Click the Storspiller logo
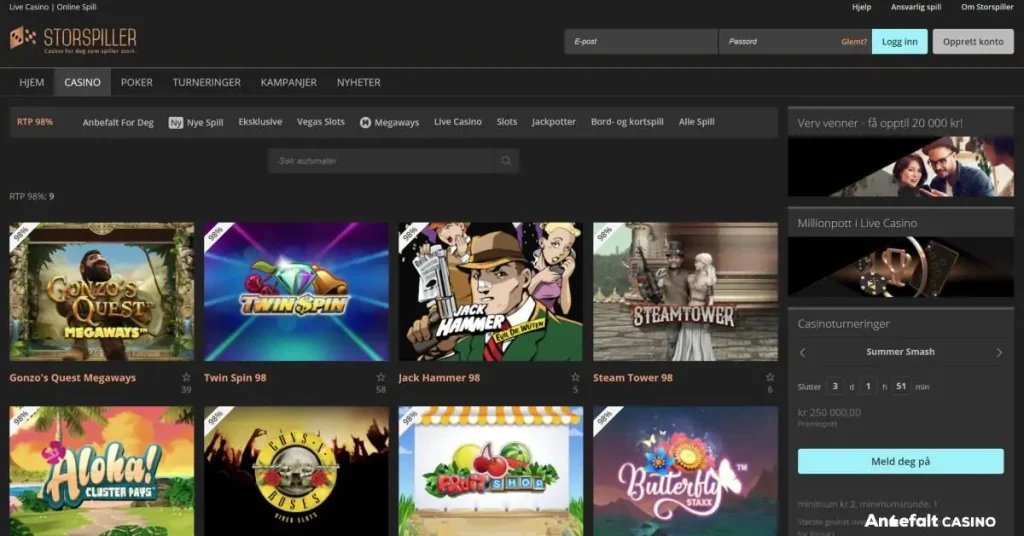This screenshot has width=1024, height=536. click(73, 40)
